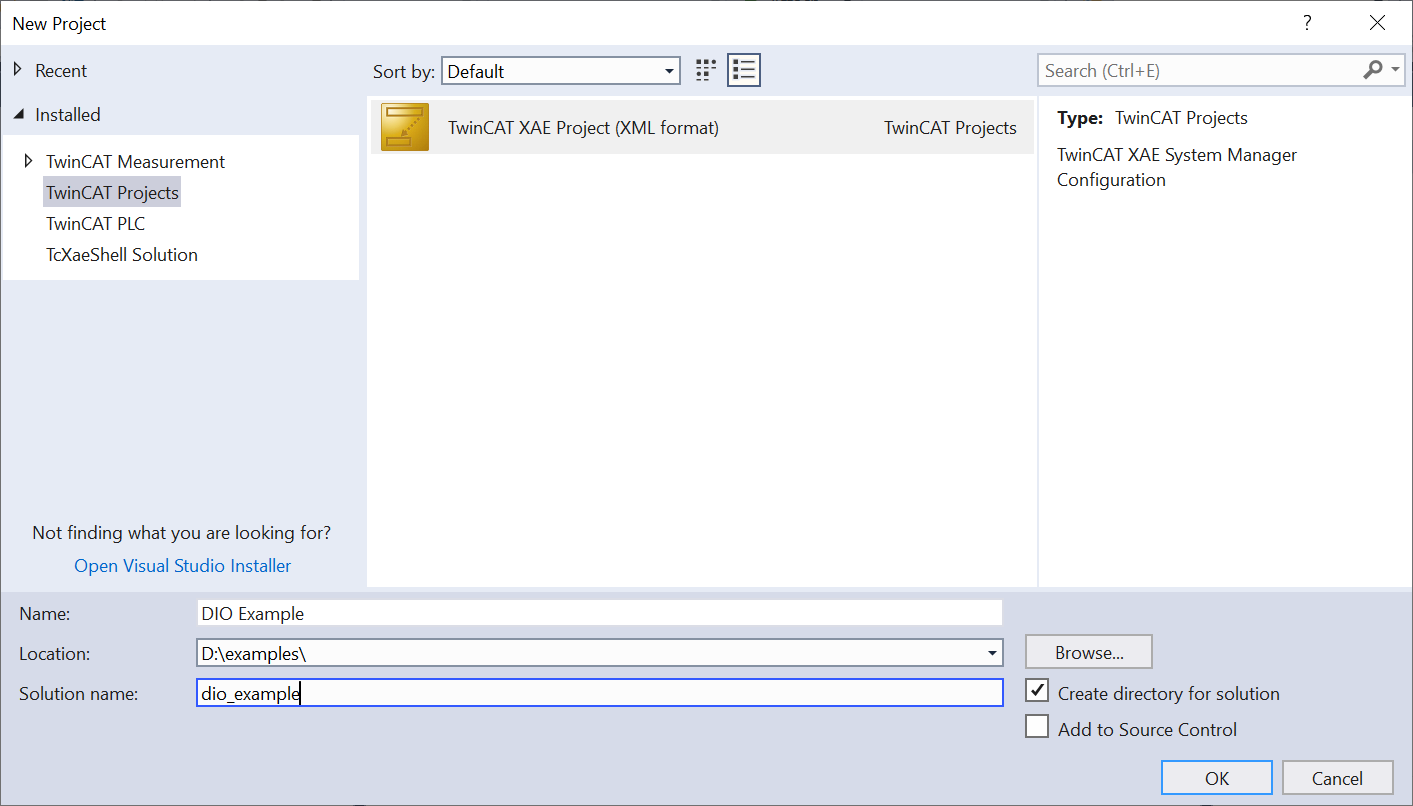
Task: Click the Installed label
Action: 68,115
